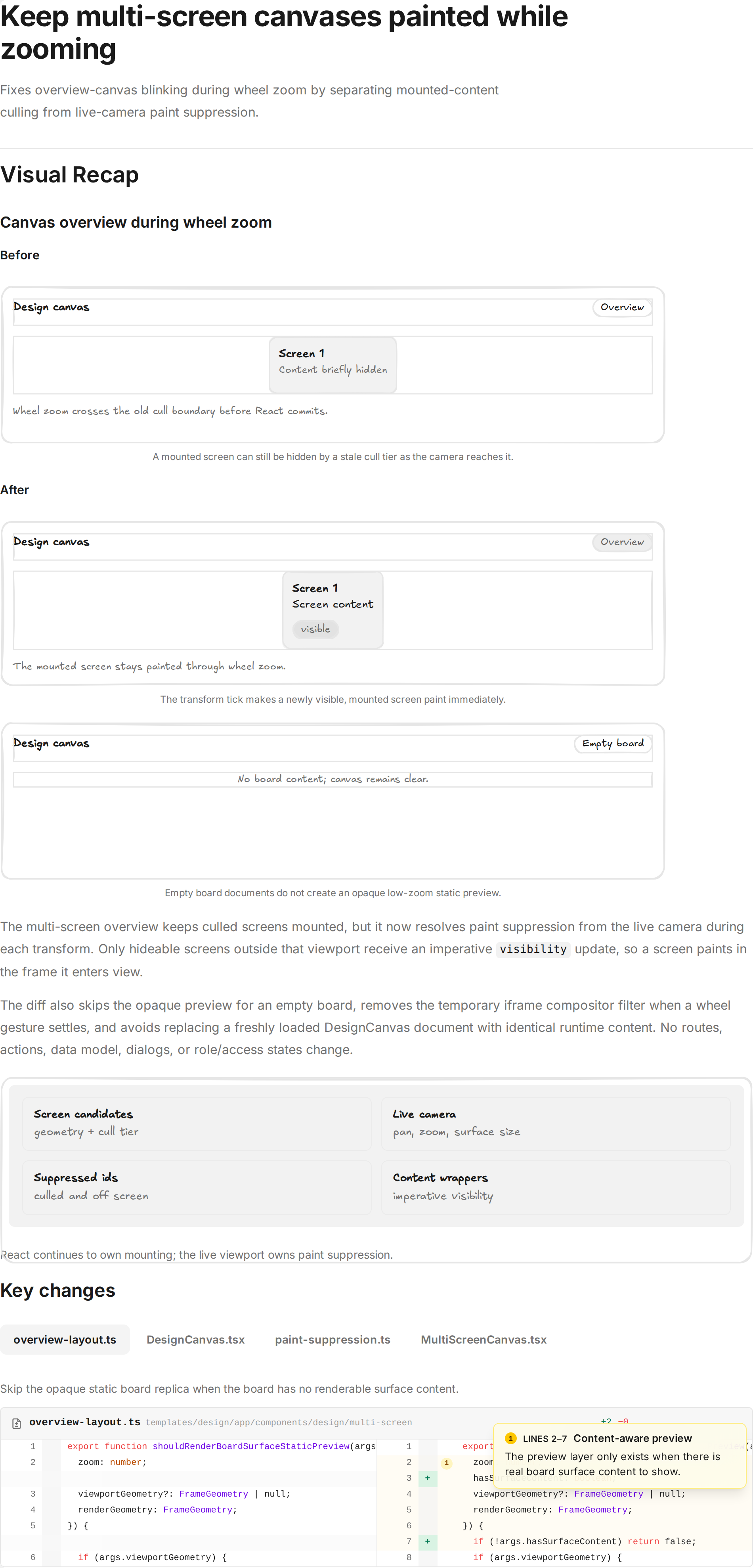Select the Suppressed ids card
The image size is (753, 1568).
pyautogui.click(x=197, y=1187)
